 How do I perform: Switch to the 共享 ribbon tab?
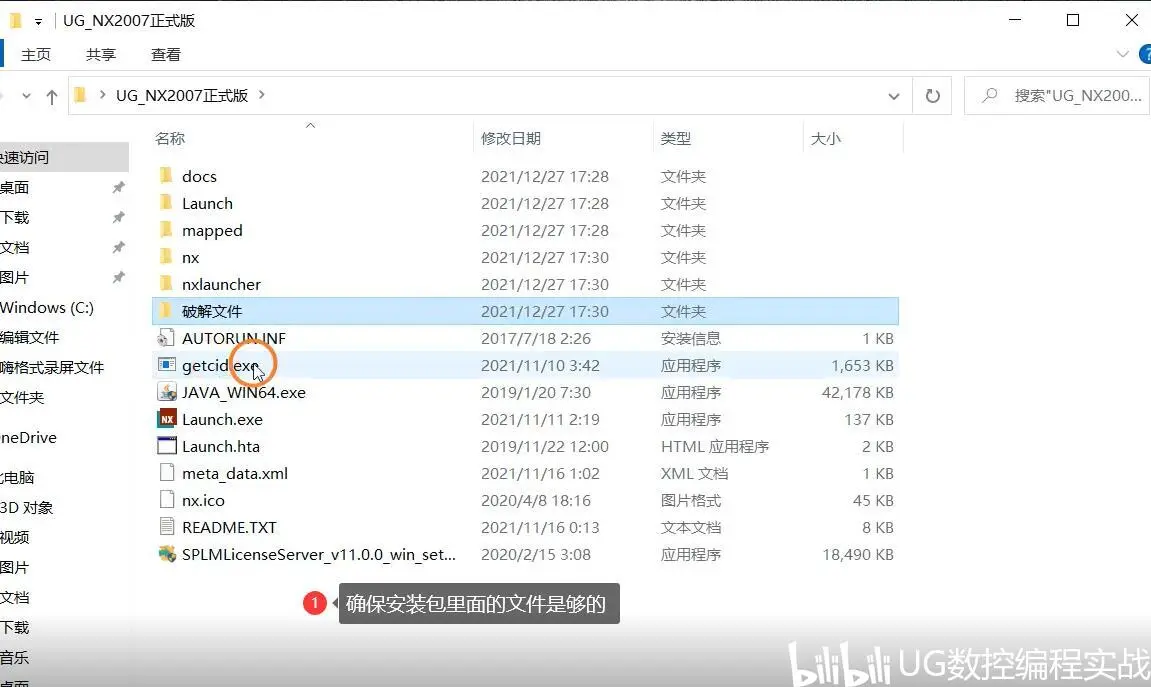click(x=101, y=54)
